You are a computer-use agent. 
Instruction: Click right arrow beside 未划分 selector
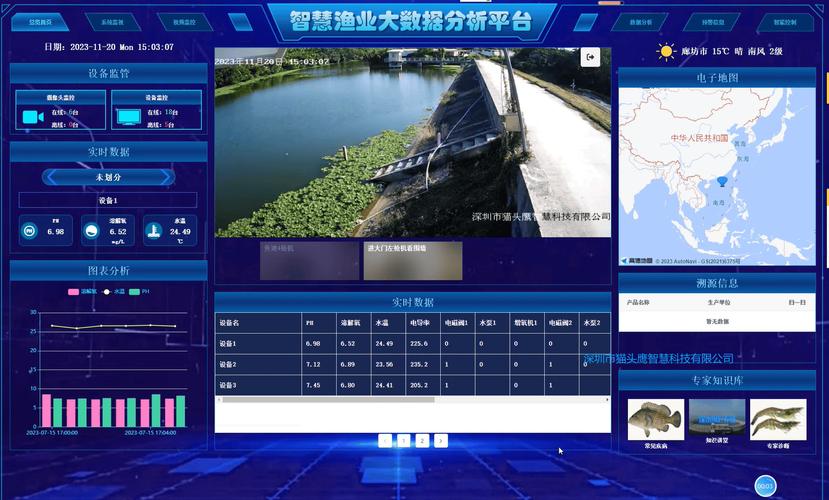coord(166,177)
